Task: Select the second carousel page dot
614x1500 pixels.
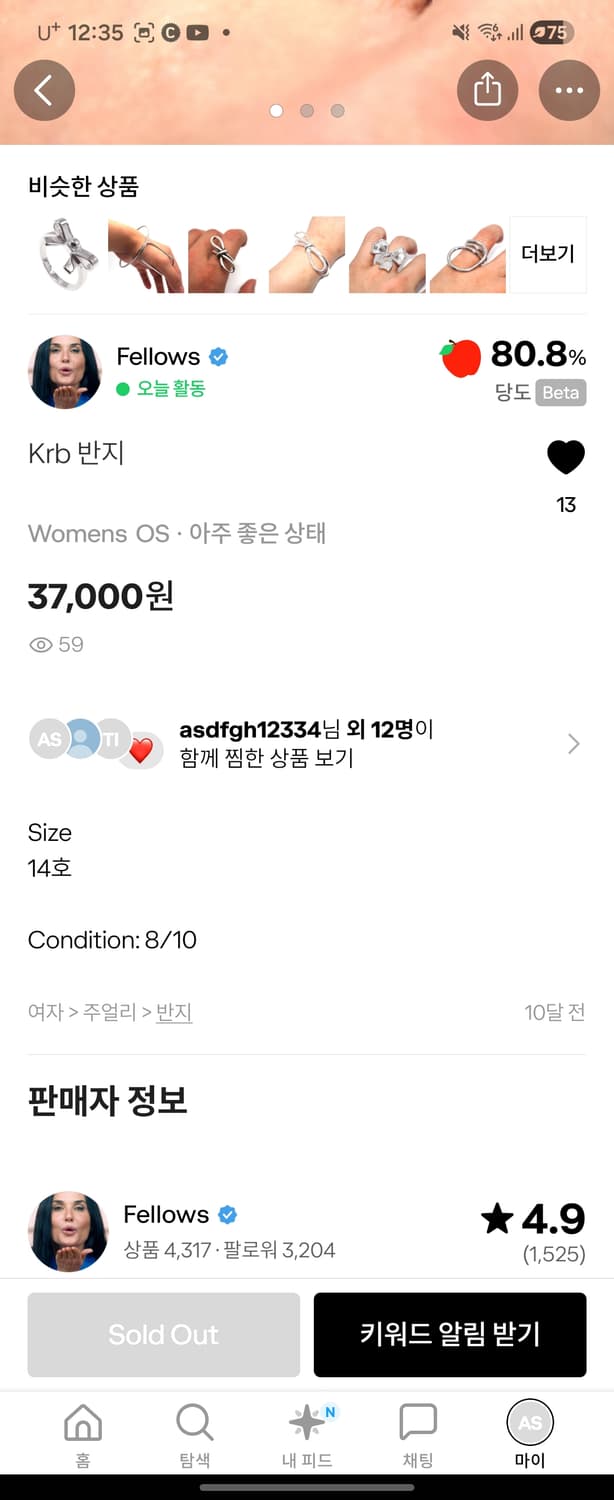Action: [x=306, y=111]
